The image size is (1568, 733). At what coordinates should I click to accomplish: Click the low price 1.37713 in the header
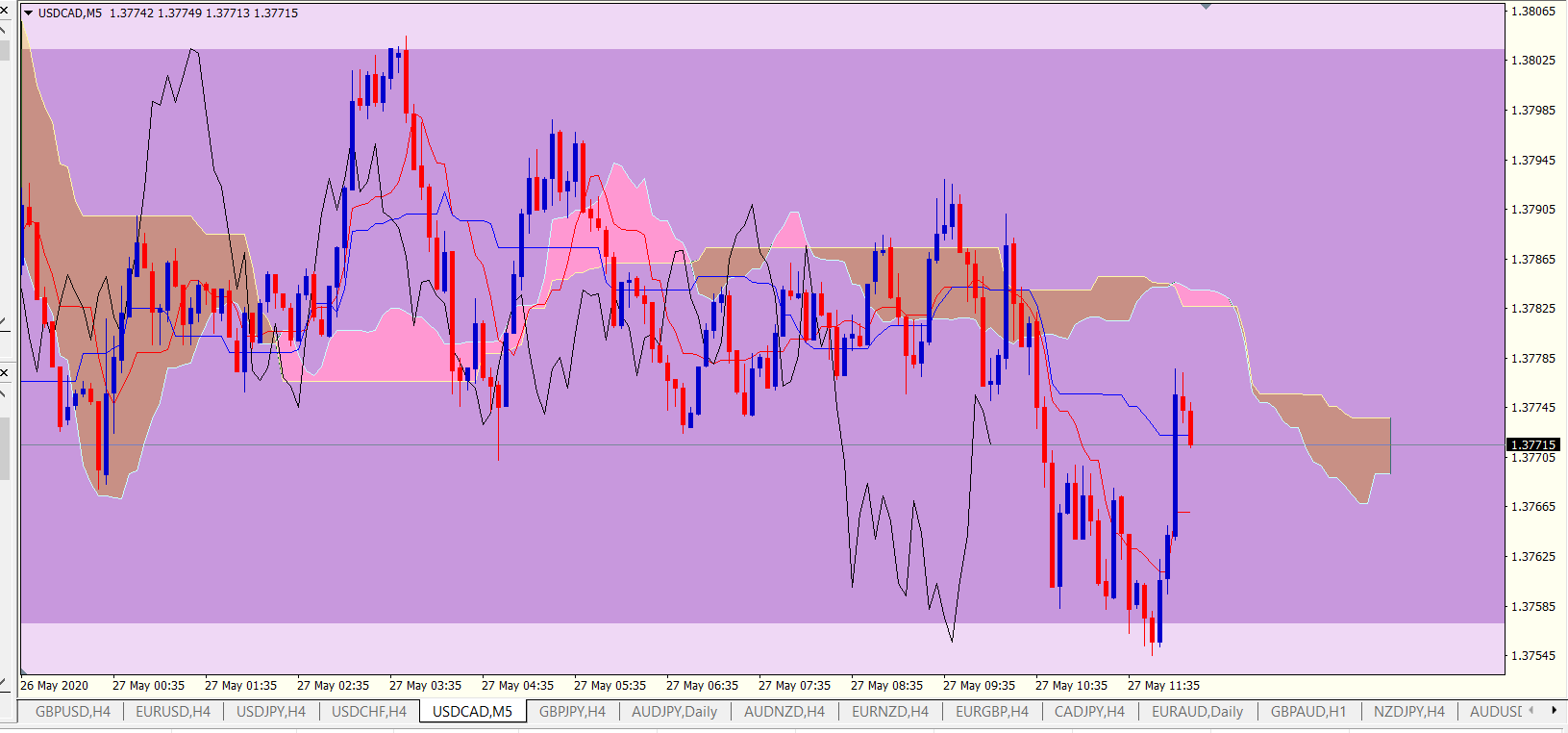pos(227,13)
